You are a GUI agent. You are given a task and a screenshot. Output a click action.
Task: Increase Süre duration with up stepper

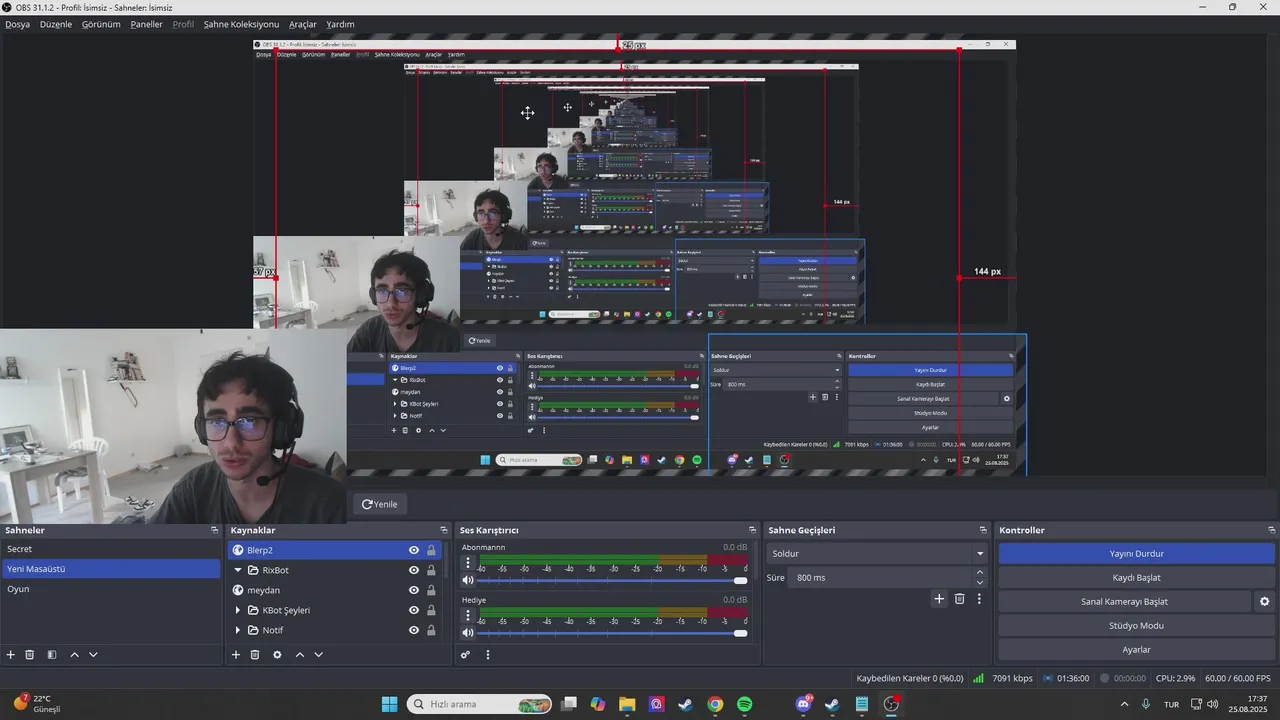click(x=980, y=573)
